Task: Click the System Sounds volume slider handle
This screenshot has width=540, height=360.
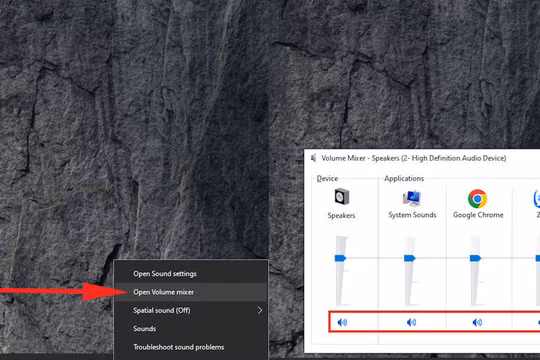Action: pos(409,258)
